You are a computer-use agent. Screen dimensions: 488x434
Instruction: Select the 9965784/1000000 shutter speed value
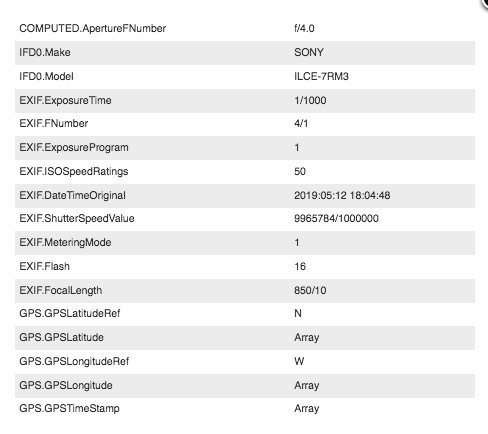[x=336, y=219]
